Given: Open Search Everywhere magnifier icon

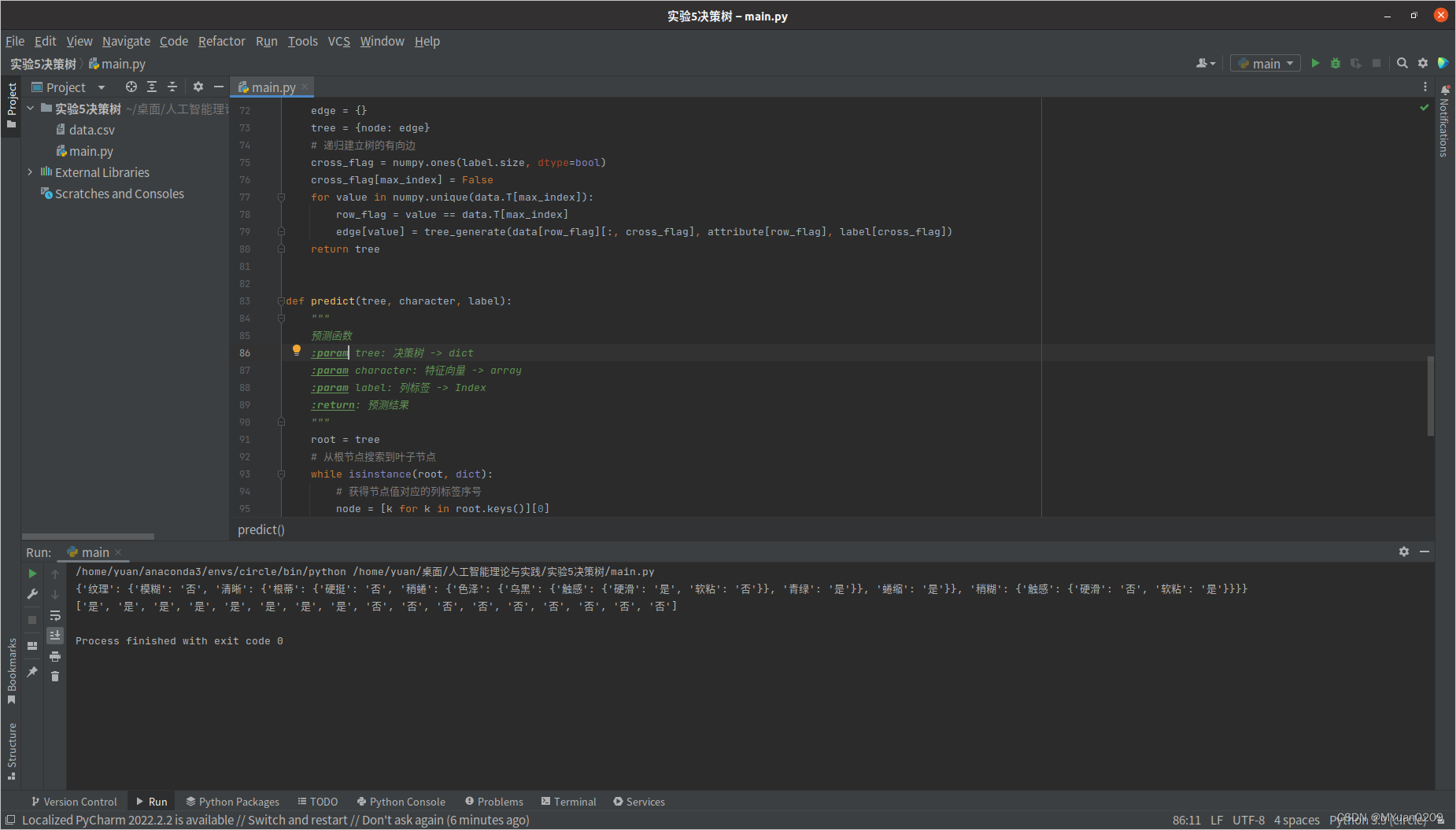Looking at the screenshot, I should tap(1402, 63).
